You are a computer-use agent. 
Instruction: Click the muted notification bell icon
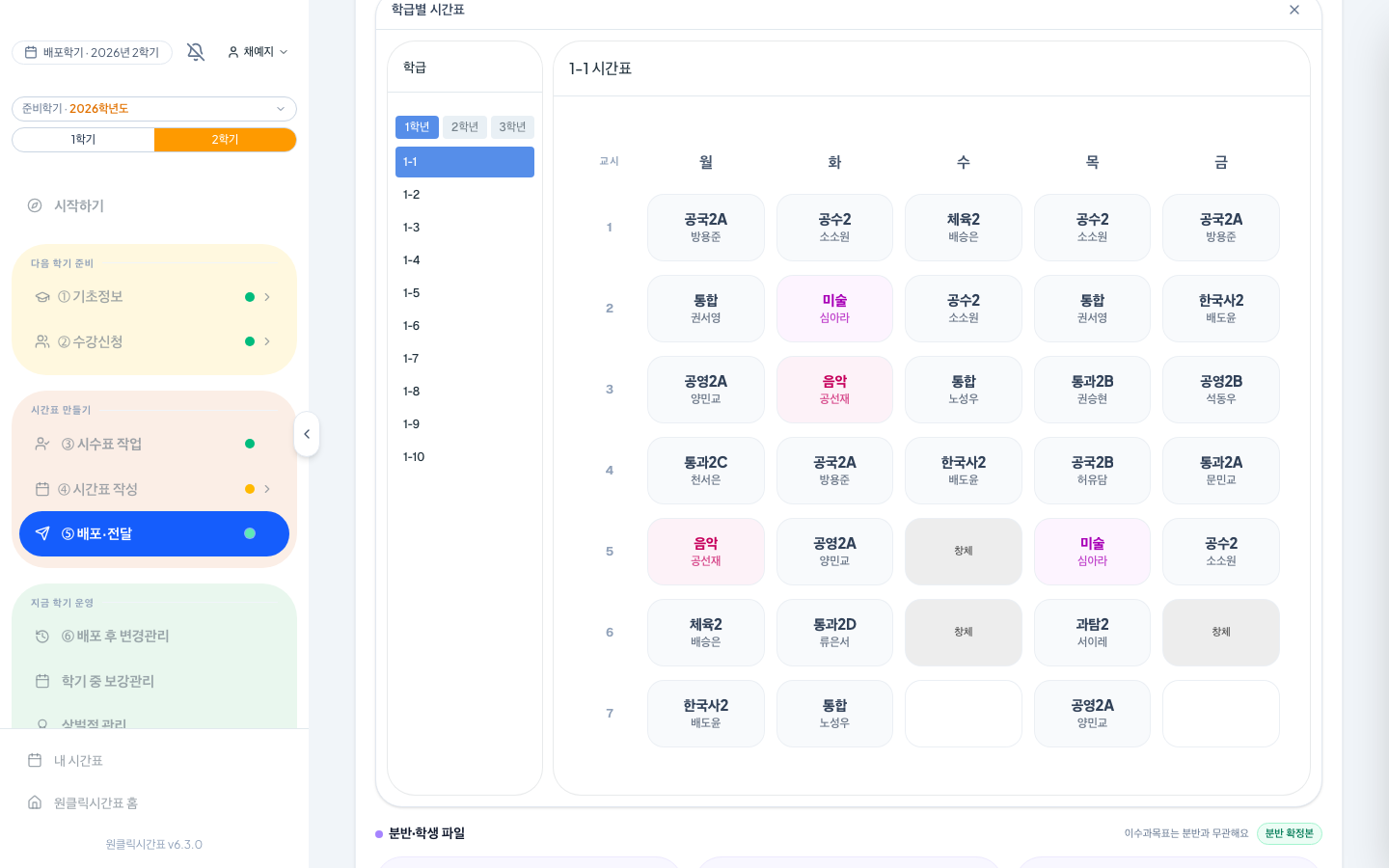click(x=196, y=52)
